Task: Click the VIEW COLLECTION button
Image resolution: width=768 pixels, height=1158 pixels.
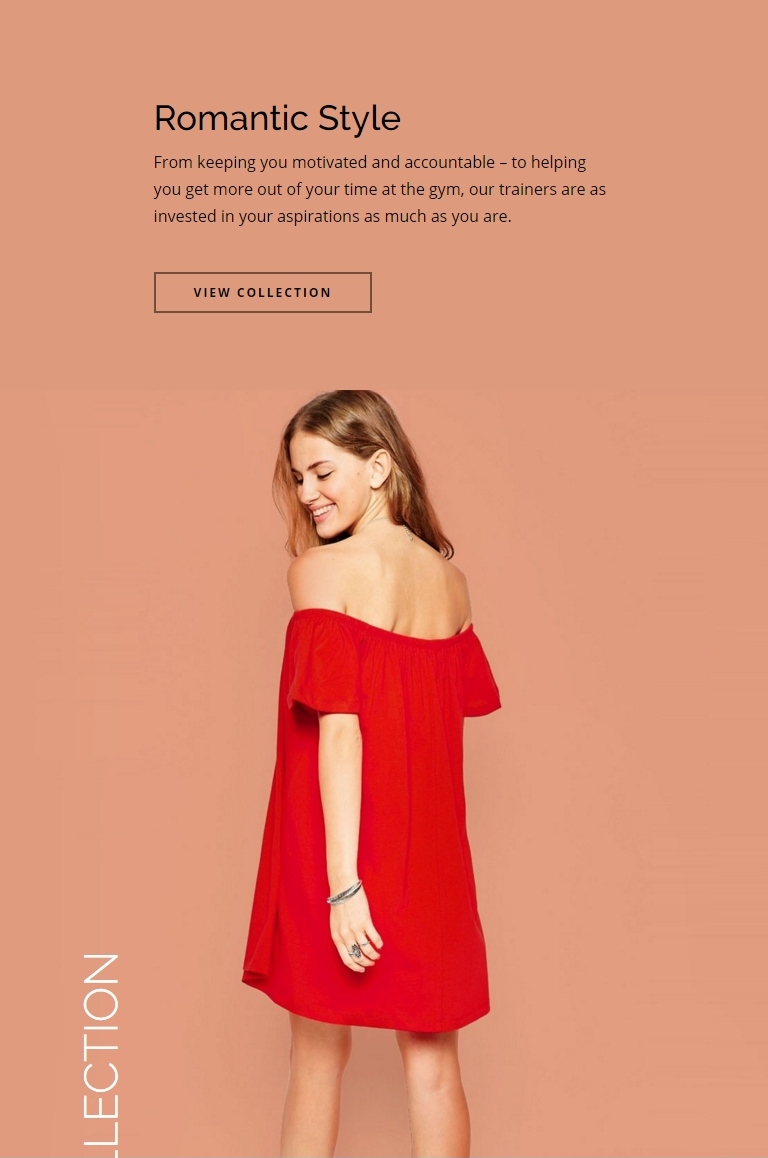Action: pos(262,292)
